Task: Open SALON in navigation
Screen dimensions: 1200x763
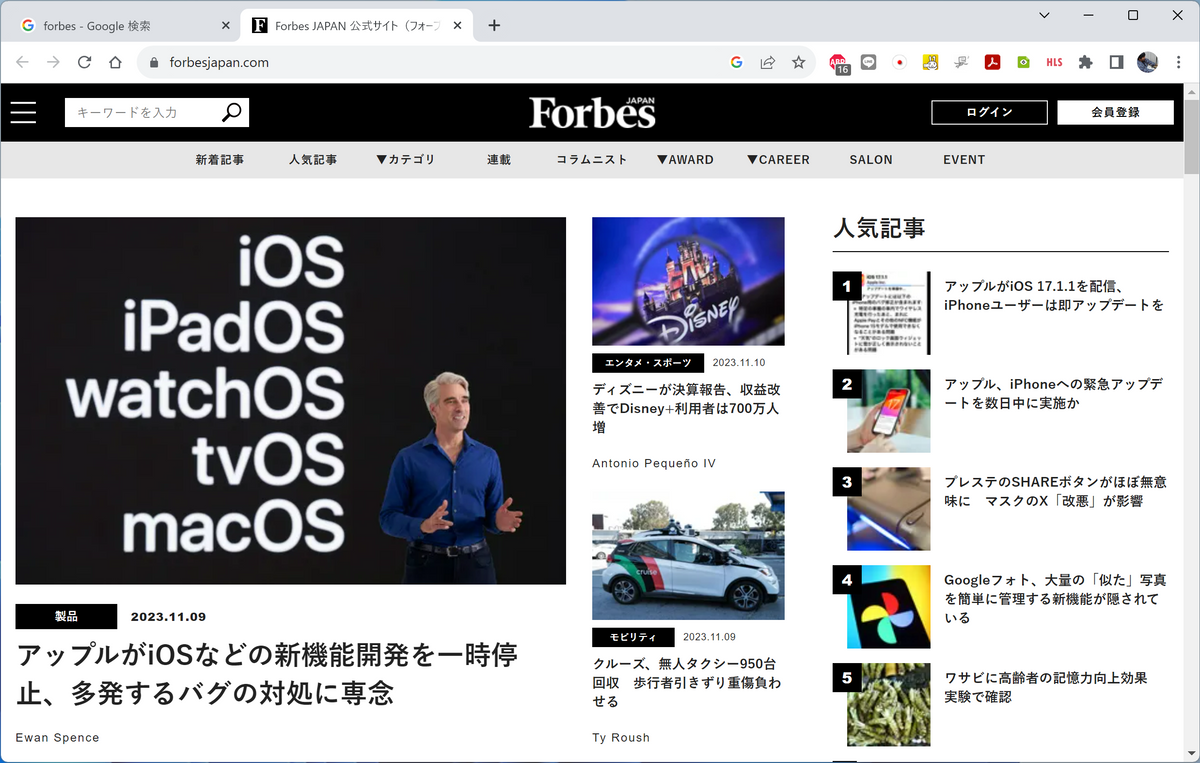Action: [x=871, y=159]
